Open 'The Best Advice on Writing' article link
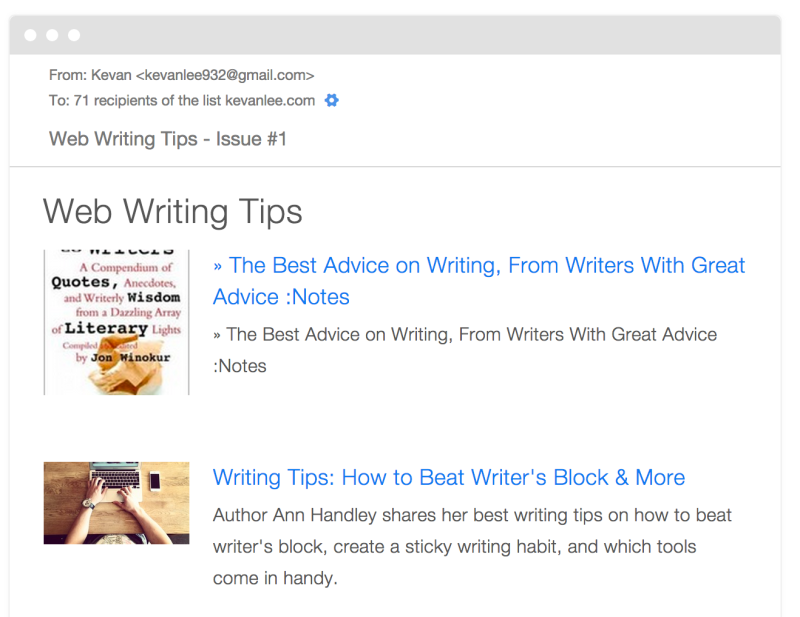800x617 pixels. tap(479, 281)
